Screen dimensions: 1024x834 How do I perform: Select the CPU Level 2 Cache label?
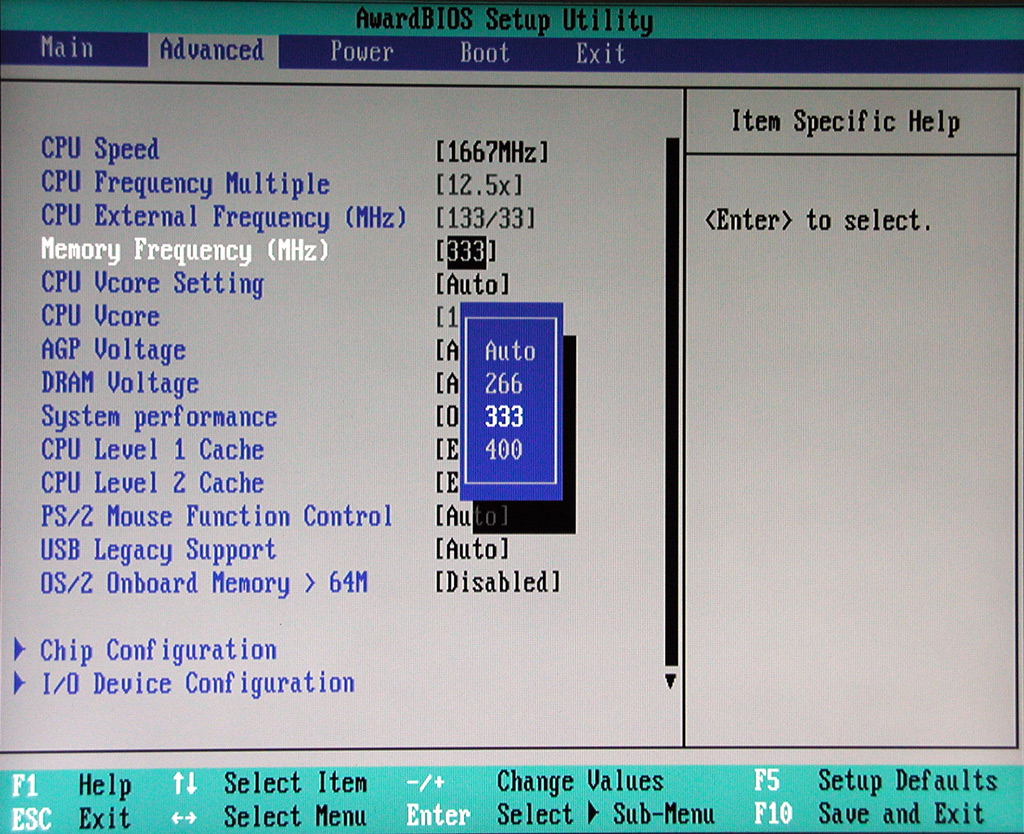click(x=152, y=483)
